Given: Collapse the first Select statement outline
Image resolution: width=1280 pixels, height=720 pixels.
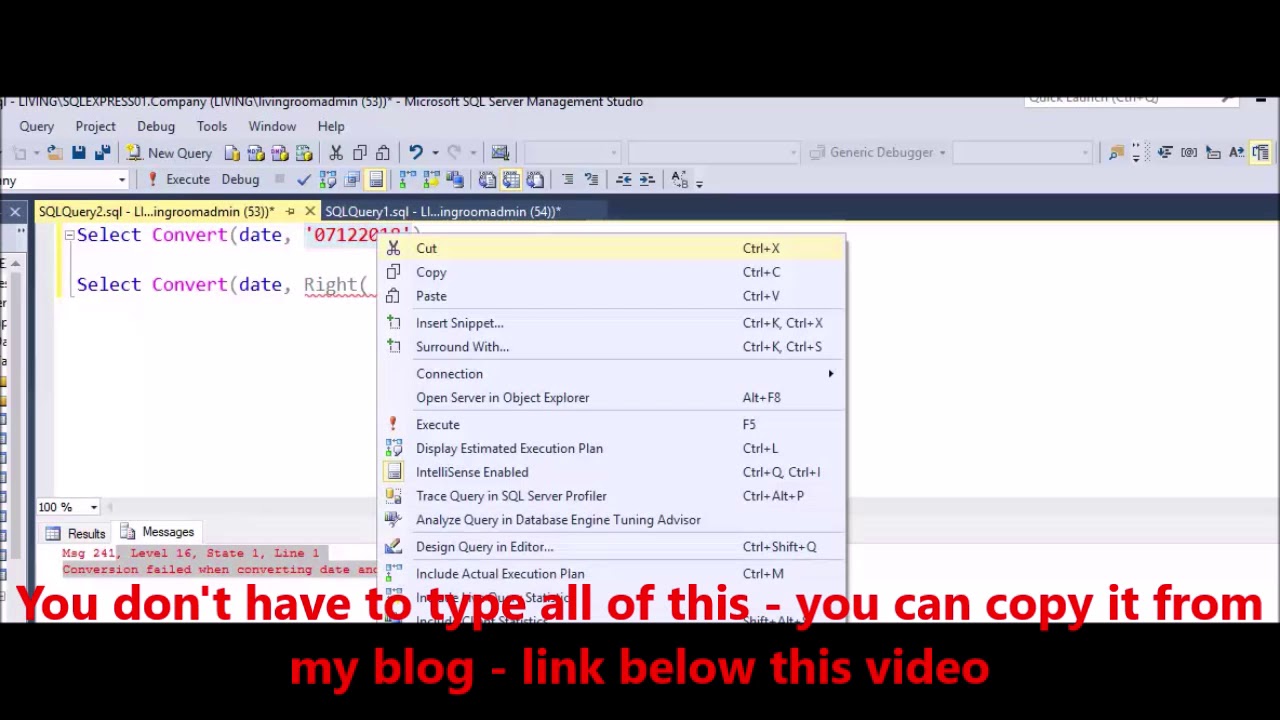Looking at the screenshot, I should (x=69, y=235).
